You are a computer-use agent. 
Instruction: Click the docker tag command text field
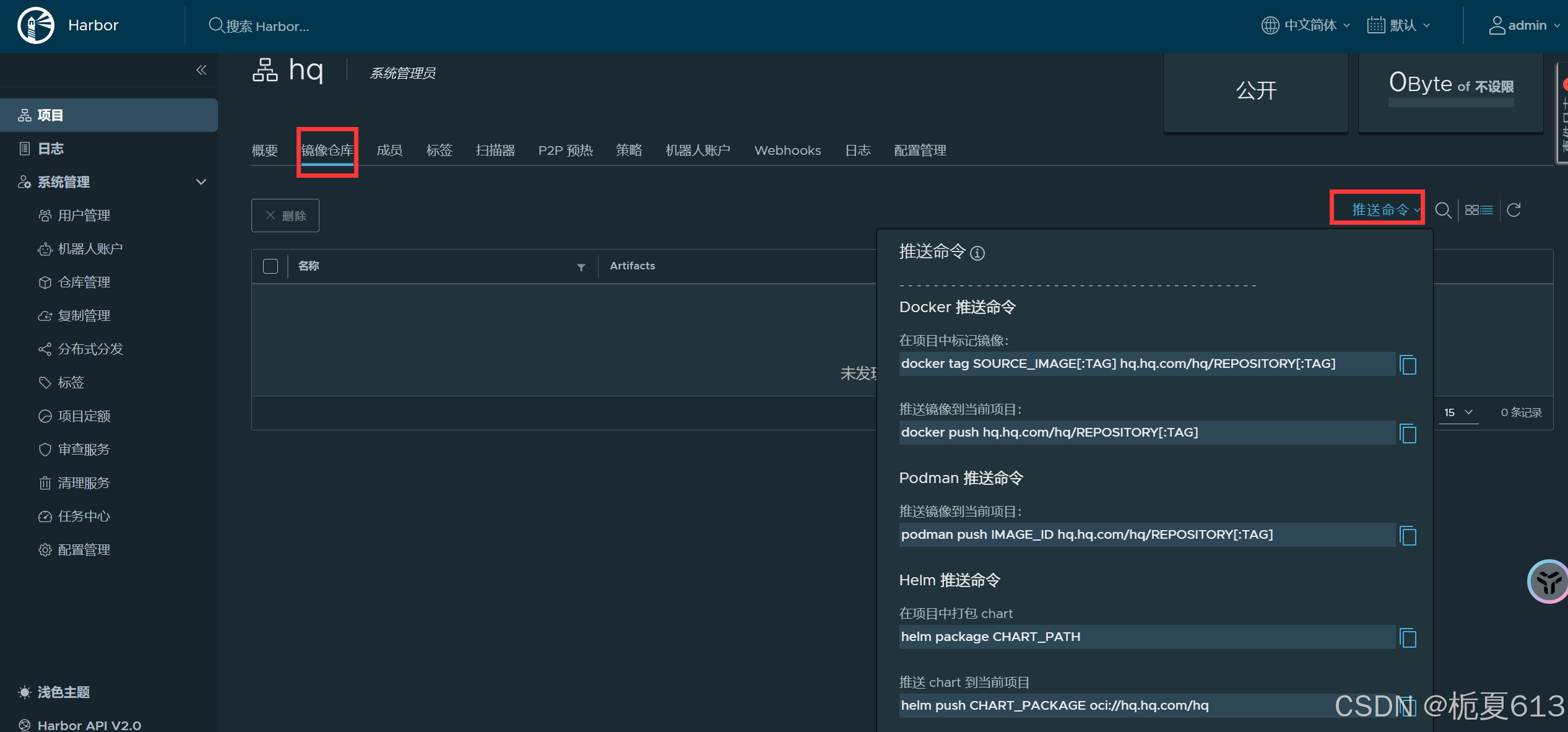[x=1146, y=364]
